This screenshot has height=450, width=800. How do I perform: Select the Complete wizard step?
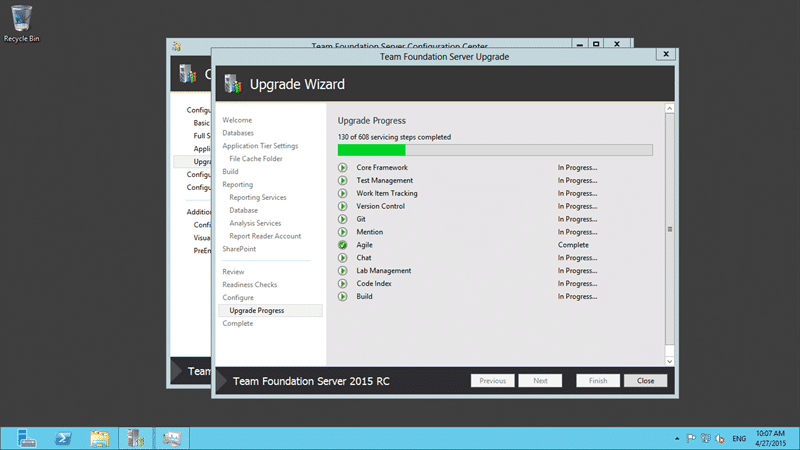tap(237, 323)
